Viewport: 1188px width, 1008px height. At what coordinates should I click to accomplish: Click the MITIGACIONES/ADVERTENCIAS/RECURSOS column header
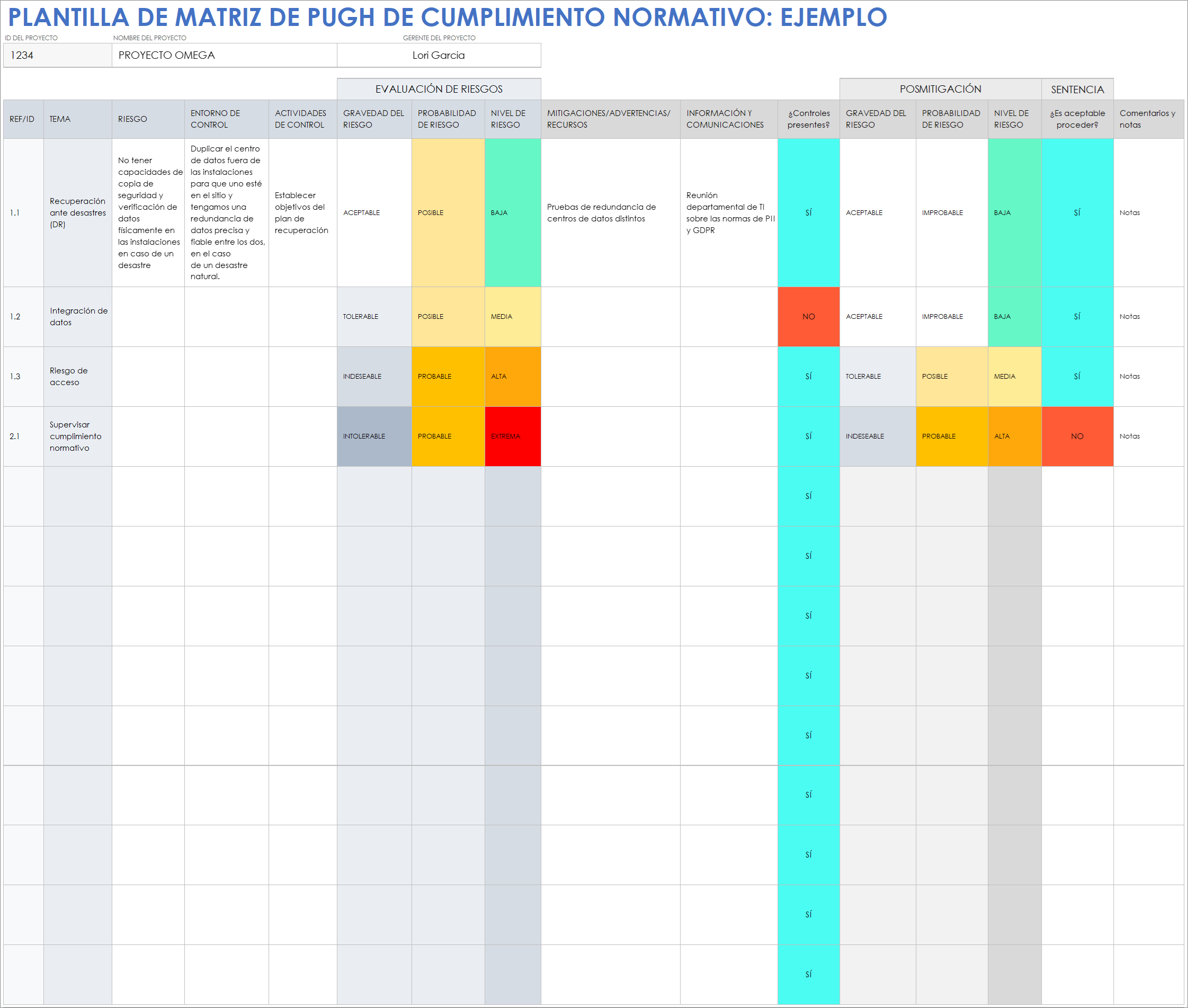(610, 119)
